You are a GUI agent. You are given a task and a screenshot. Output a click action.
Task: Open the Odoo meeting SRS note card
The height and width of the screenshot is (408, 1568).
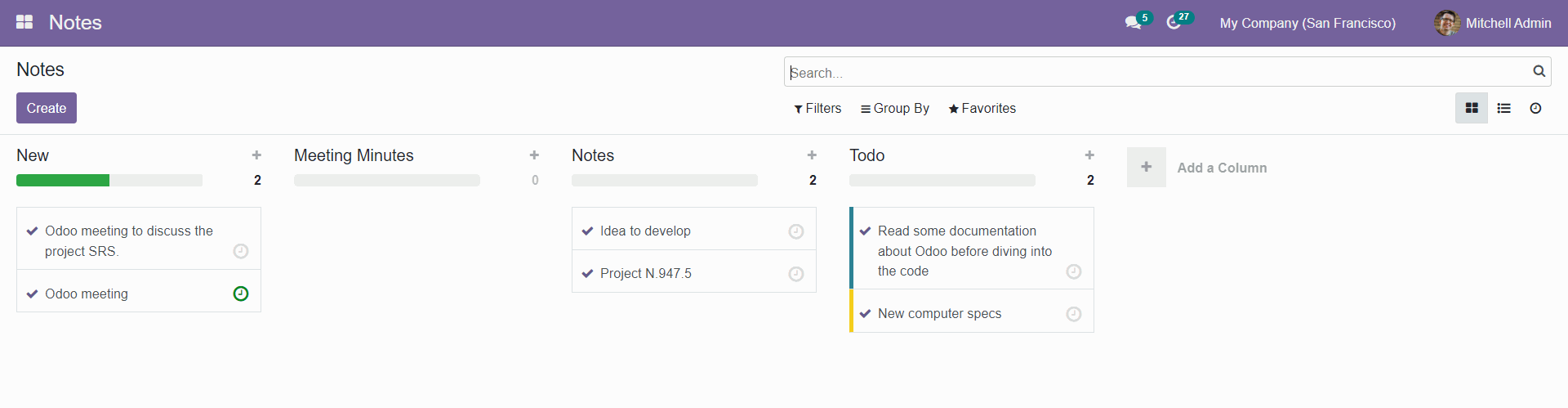click(139, 239)
